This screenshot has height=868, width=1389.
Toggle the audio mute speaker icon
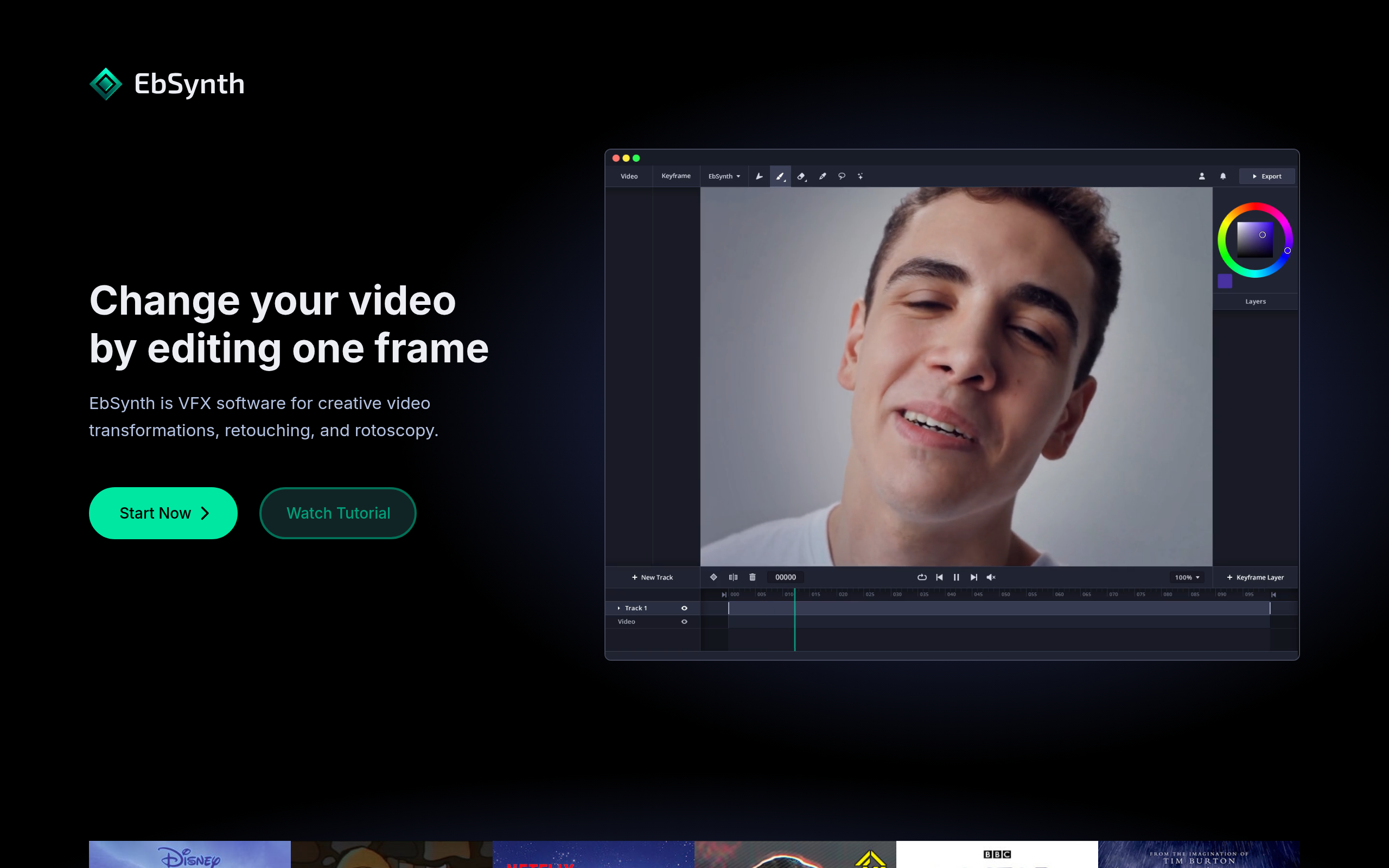pos(991,577)
